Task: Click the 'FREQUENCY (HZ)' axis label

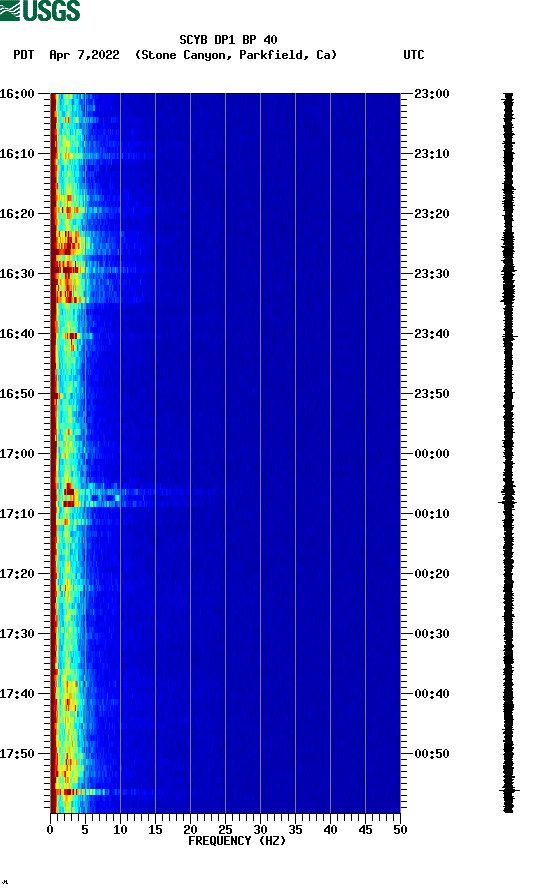Action: pos(237,841)
